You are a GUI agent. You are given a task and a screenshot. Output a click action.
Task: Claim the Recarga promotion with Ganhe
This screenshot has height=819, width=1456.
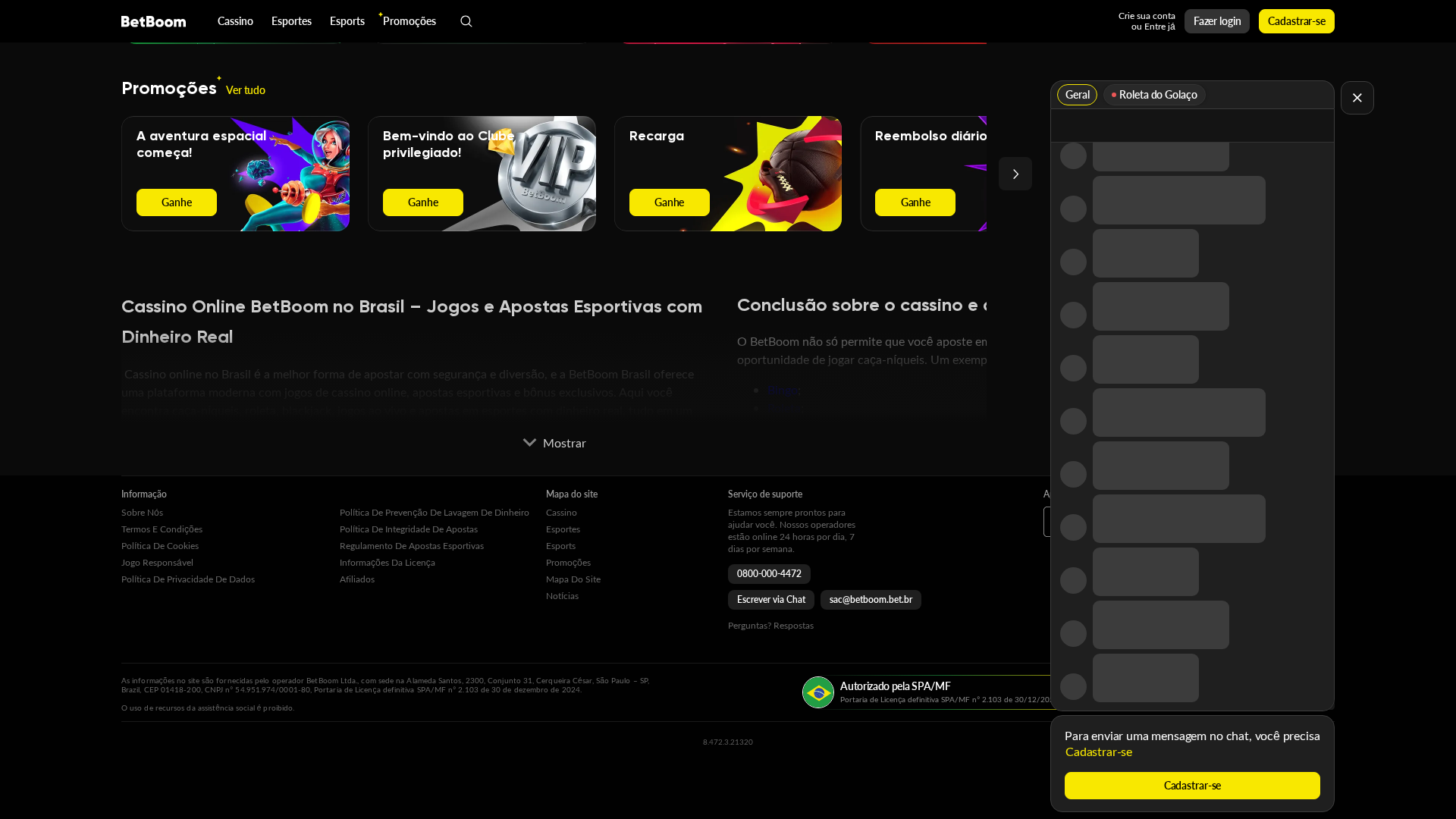670,202
